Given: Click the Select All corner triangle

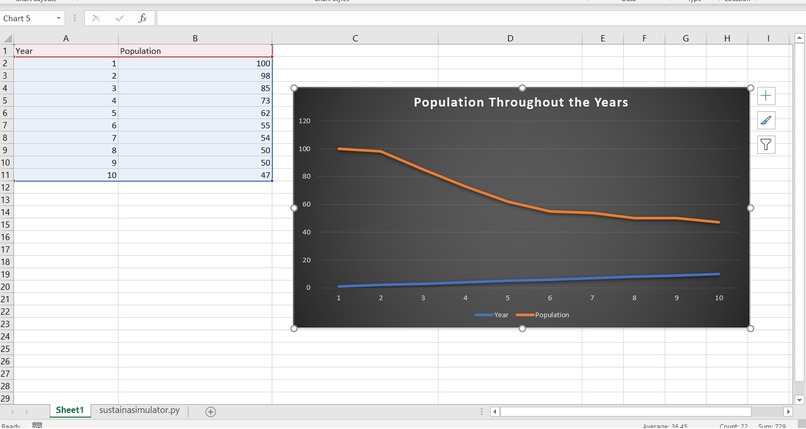Looking at the screenshot, I should (x=7, y=39).
